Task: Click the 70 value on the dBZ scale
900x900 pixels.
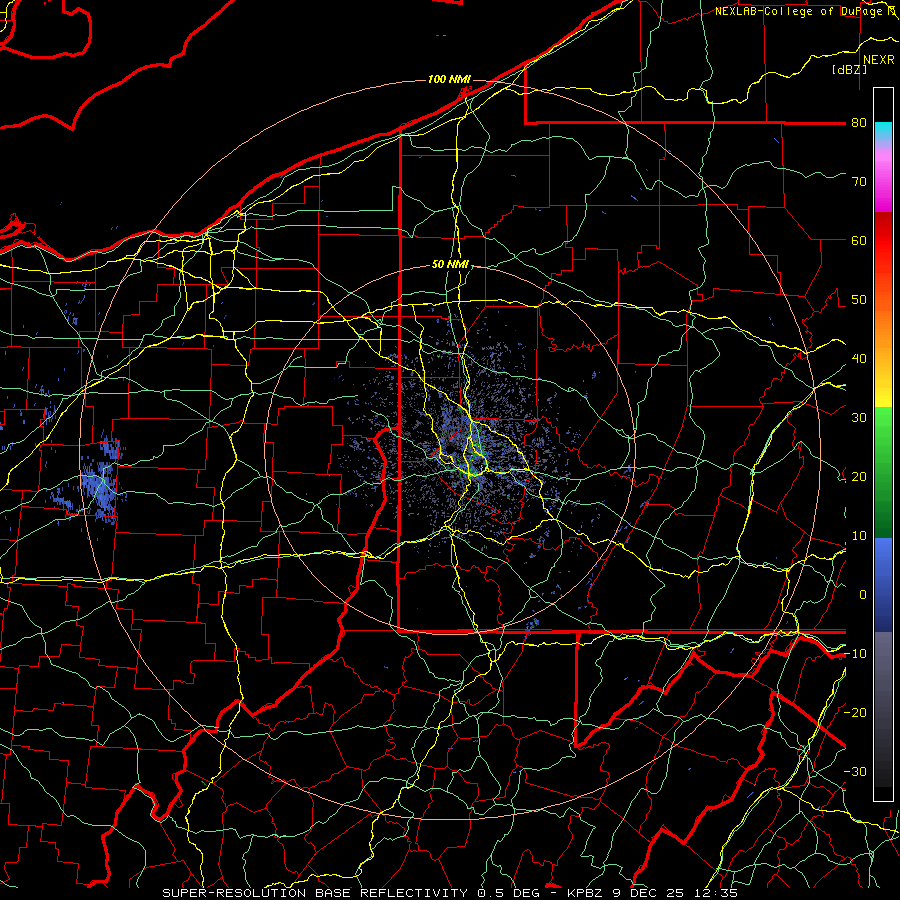Action: pyautogui.click(x=859, y=182)
